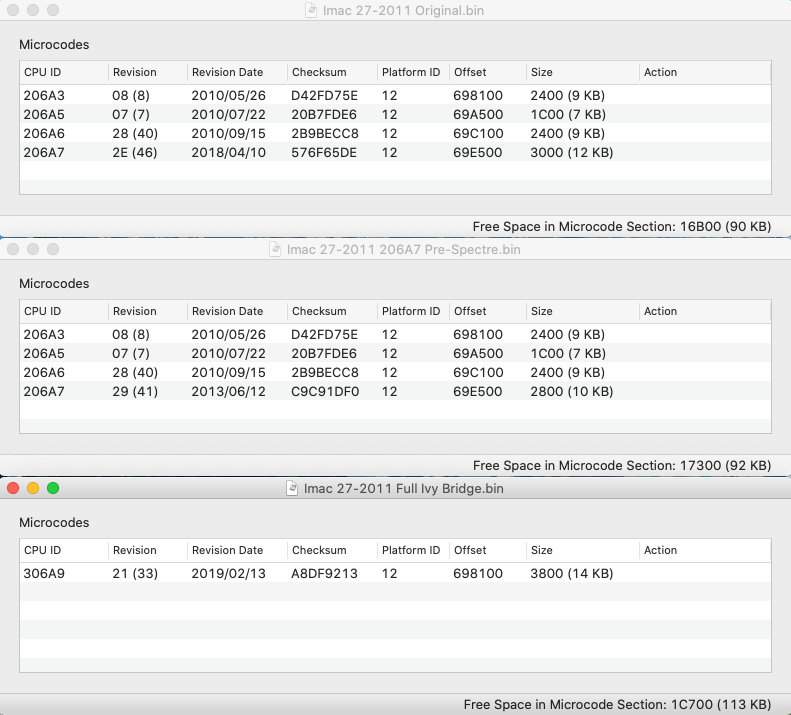The image size is (791, 715).
Task: Sort by CPU ID in Full Ivy Bridge window
Action: tap(64, 550)
